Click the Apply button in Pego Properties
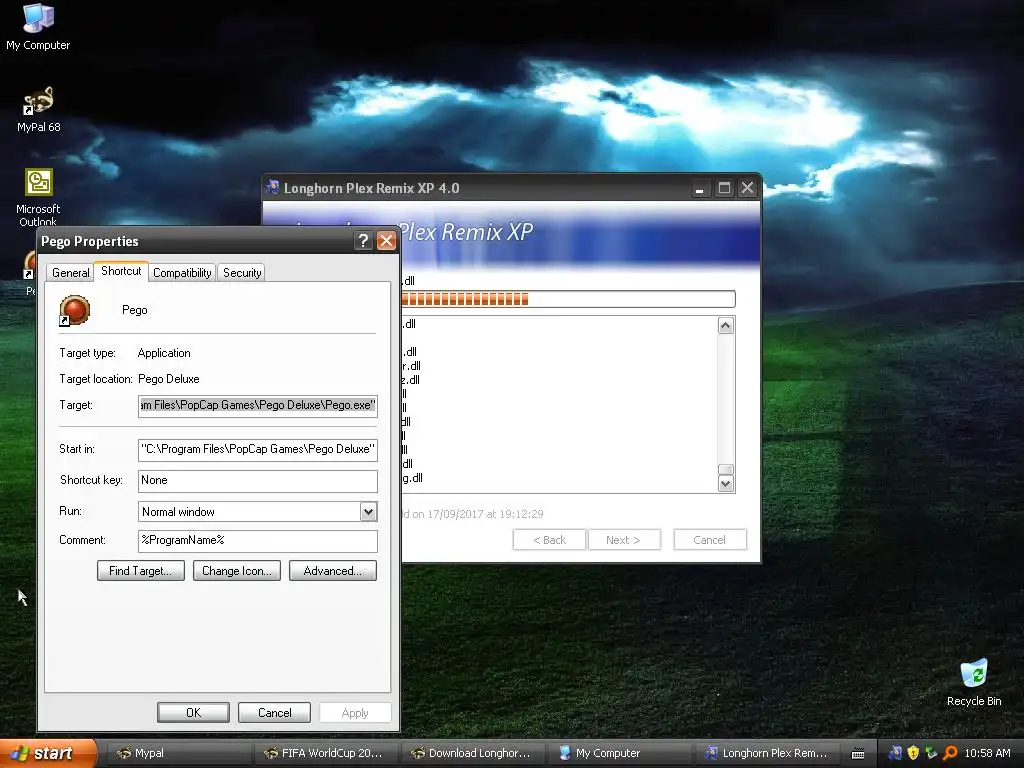The image size is (1024, 768). pyautogui.click(x=355, y=712)
